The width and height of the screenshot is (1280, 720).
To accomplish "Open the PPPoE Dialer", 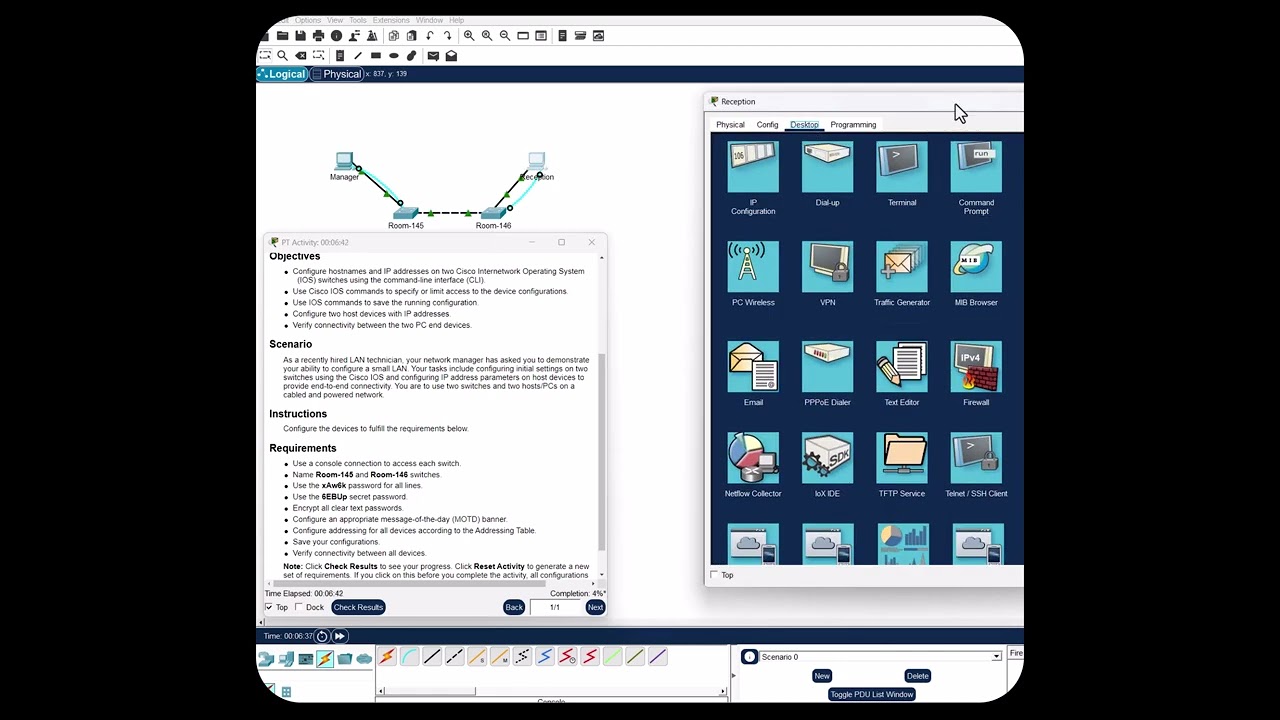I will tap(827, 374).
